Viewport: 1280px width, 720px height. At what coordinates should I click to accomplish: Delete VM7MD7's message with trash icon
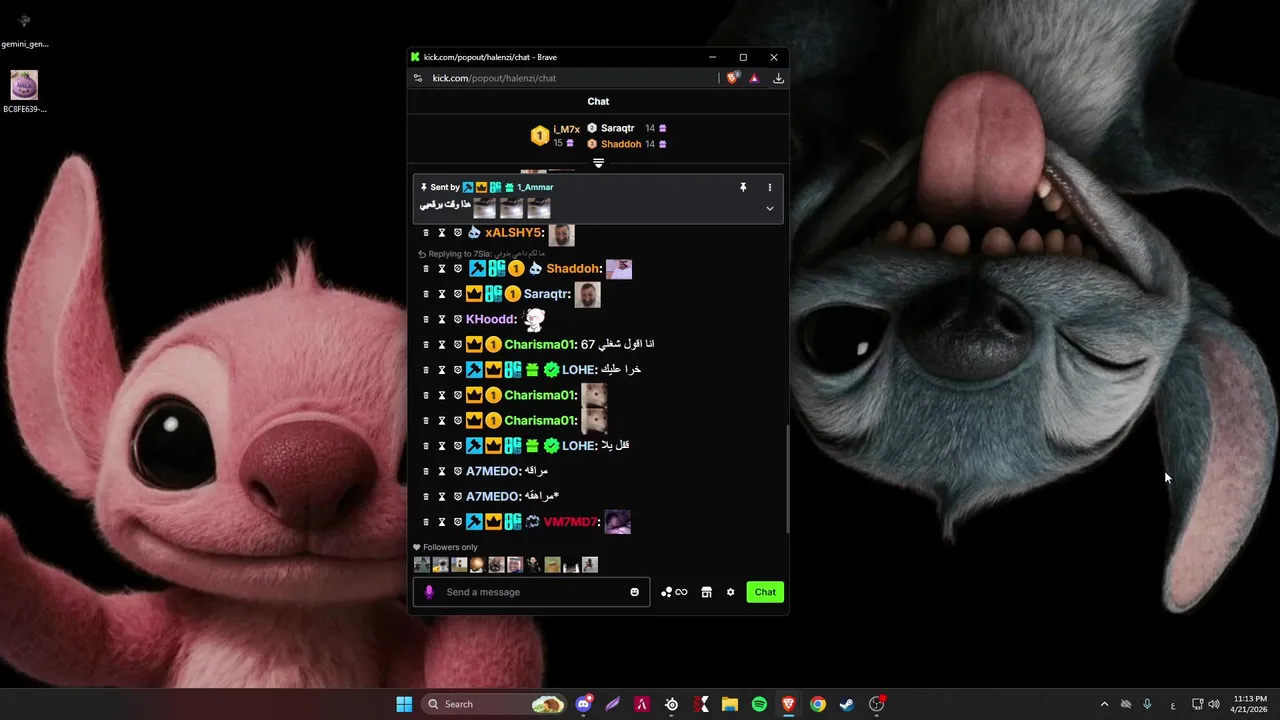coord(426,522)
